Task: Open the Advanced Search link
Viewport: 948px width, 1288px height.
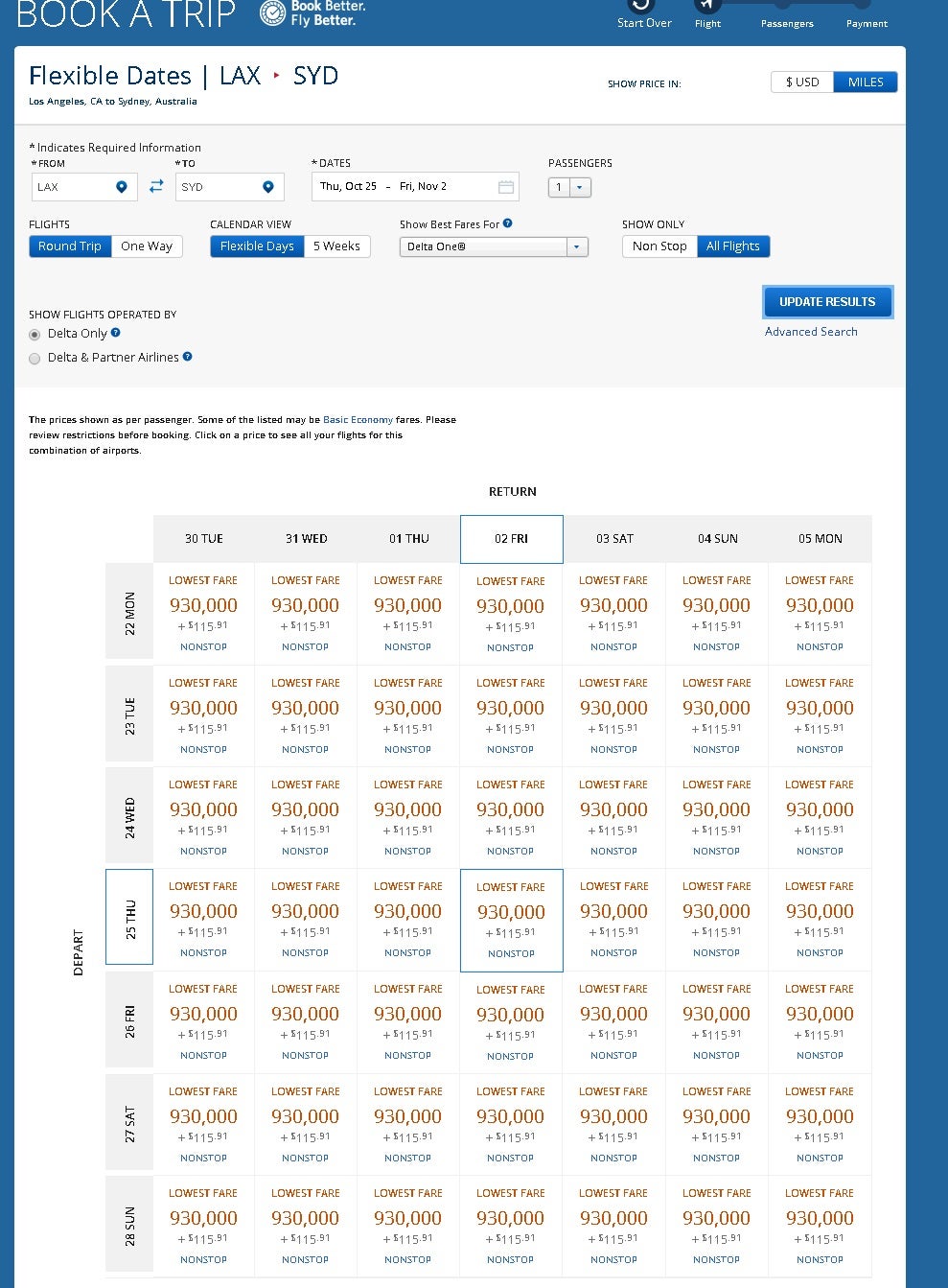Action: pos(811,332)
